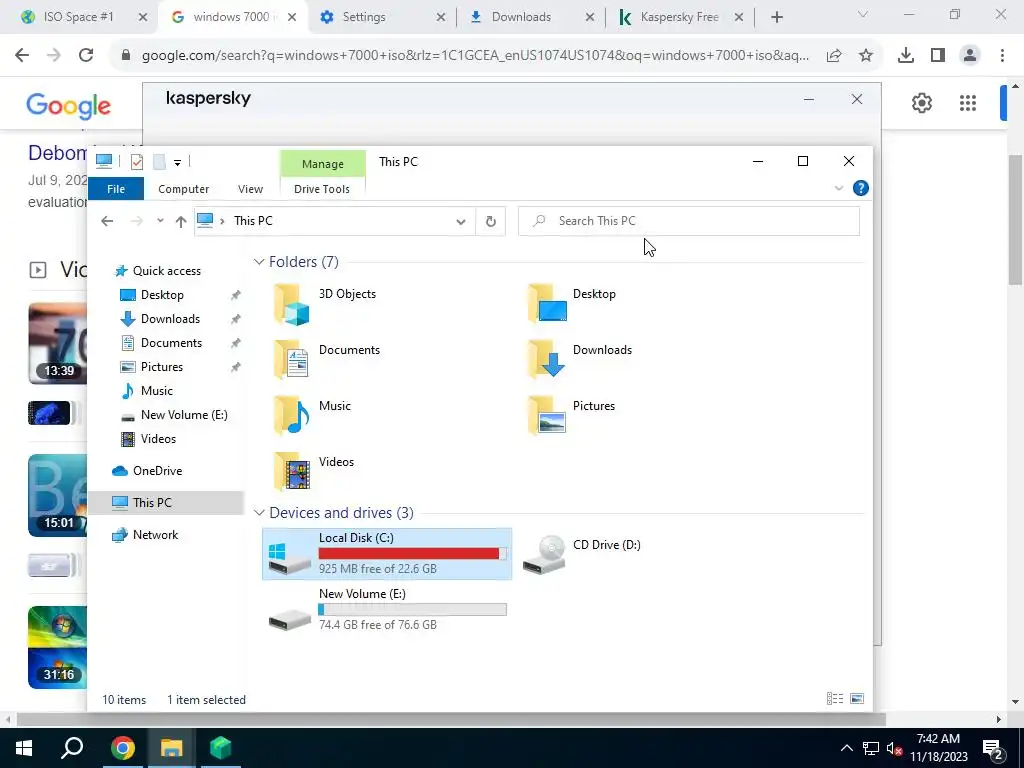This screenshot has height=768, width=1024.
Task: Select OneDrive in navigation pane
Action: [x=157, y=471]
